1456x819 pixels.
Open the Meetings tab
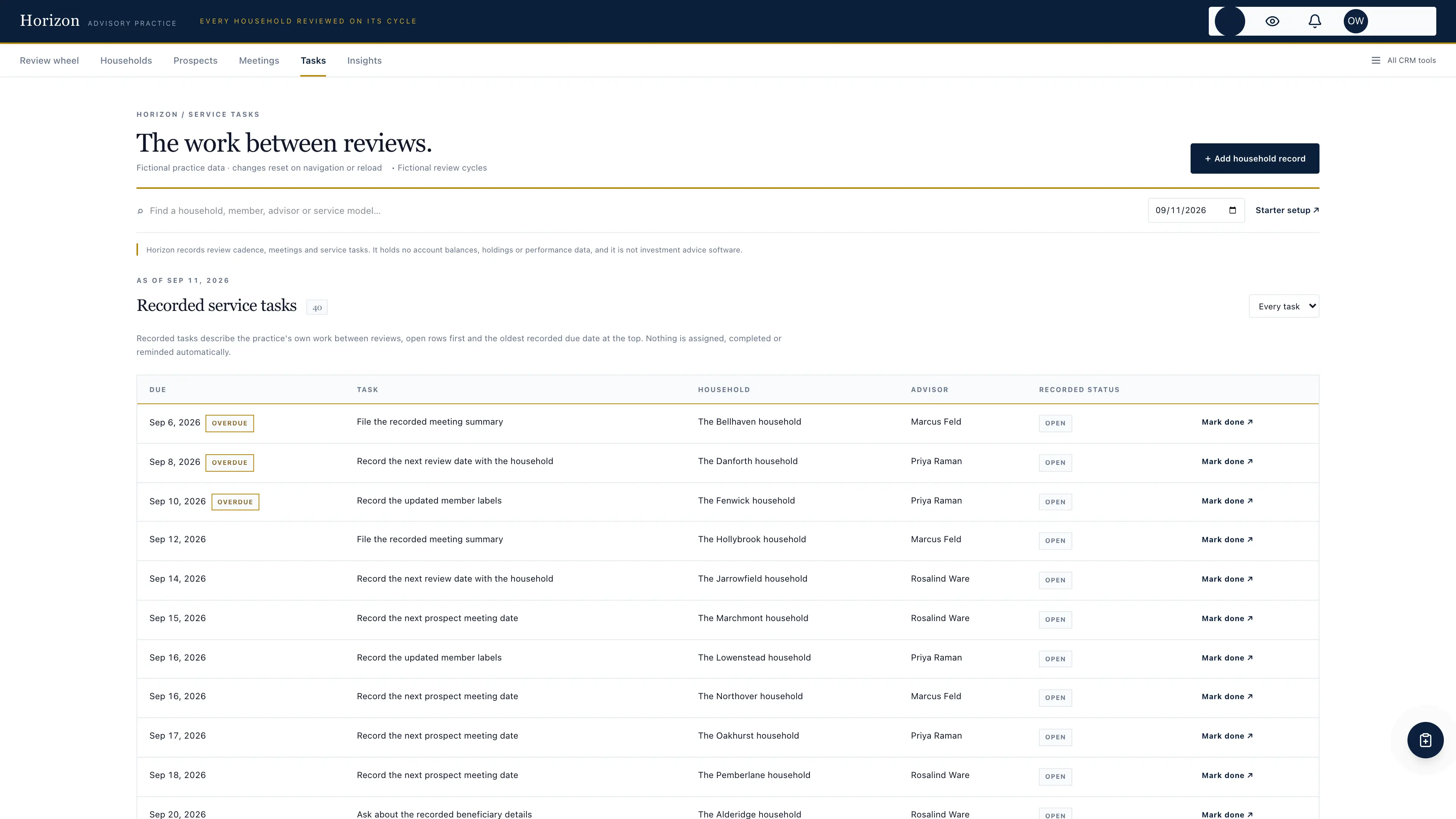click(259, 61)
